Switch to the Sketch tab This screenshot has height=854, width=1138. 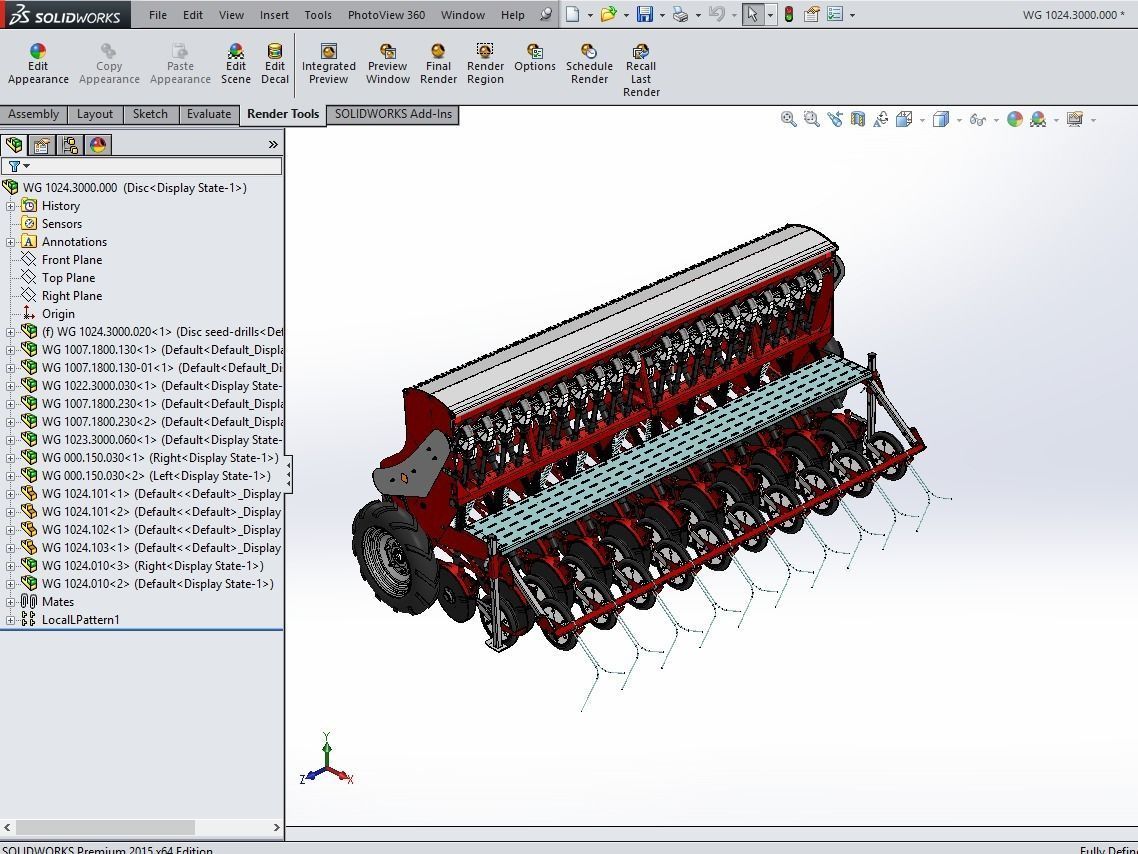click(150, 115)
